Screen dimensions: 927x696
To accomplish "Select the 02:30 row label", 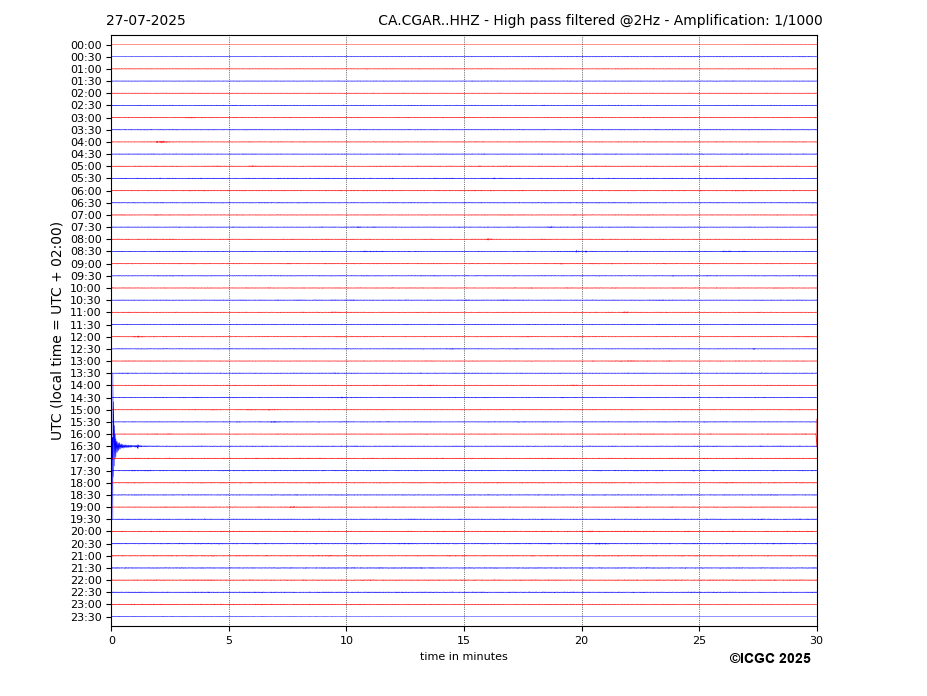I will [x=86, y=106].
